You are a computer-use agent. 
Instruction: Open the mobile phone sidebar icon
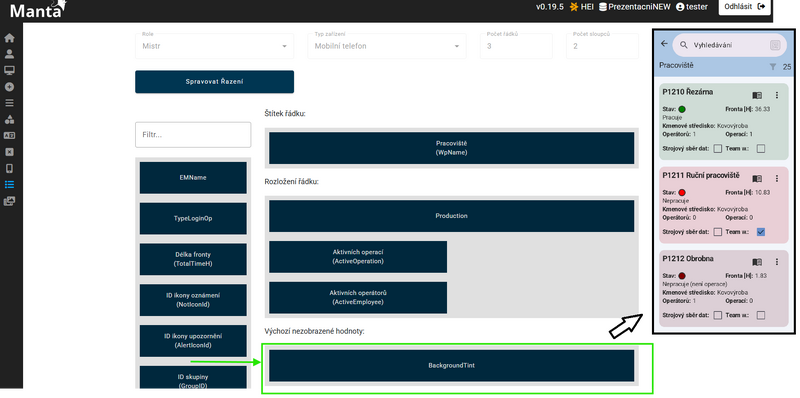[x=9, y=168]
